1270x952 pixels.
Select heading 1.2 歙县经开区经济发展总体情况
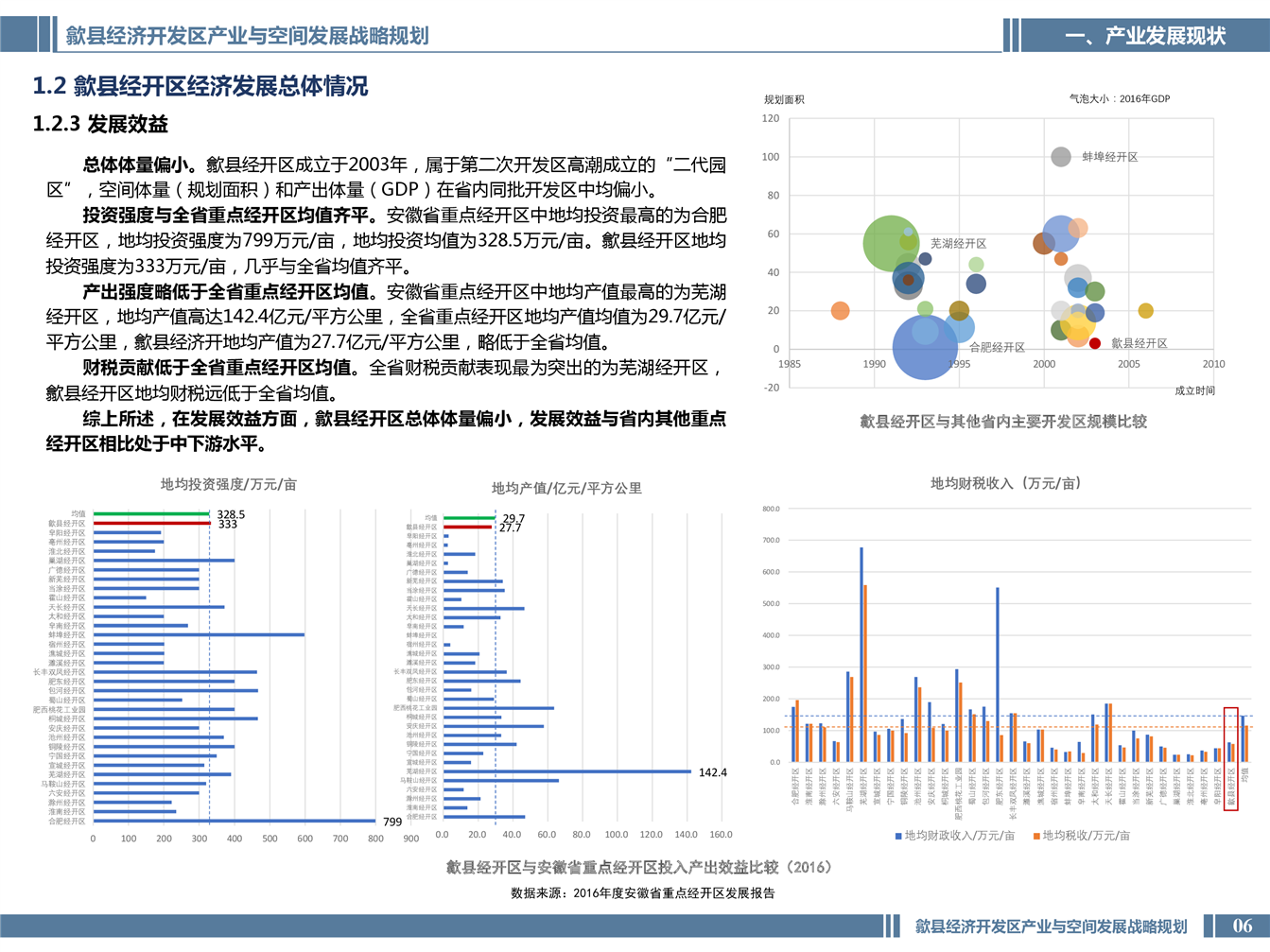coord(200,86)
